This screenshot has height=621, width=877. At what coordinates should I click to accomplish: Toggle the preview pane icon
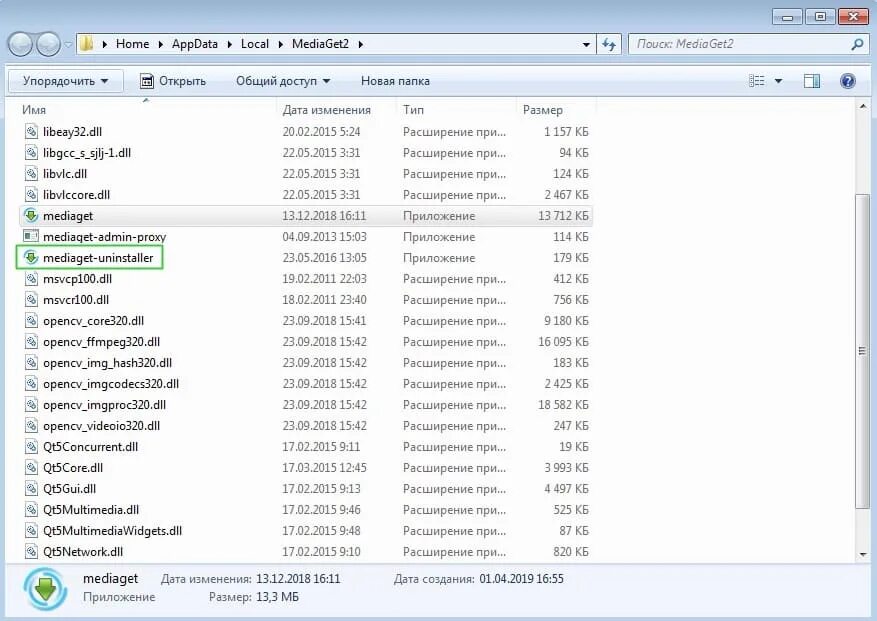812,81
